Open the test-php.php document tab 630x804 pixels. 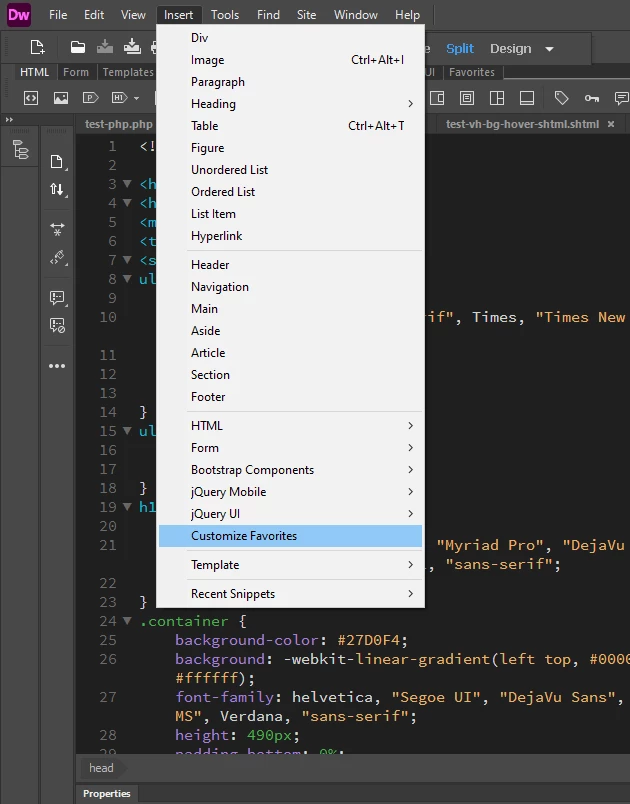click(x=118, y=124)
